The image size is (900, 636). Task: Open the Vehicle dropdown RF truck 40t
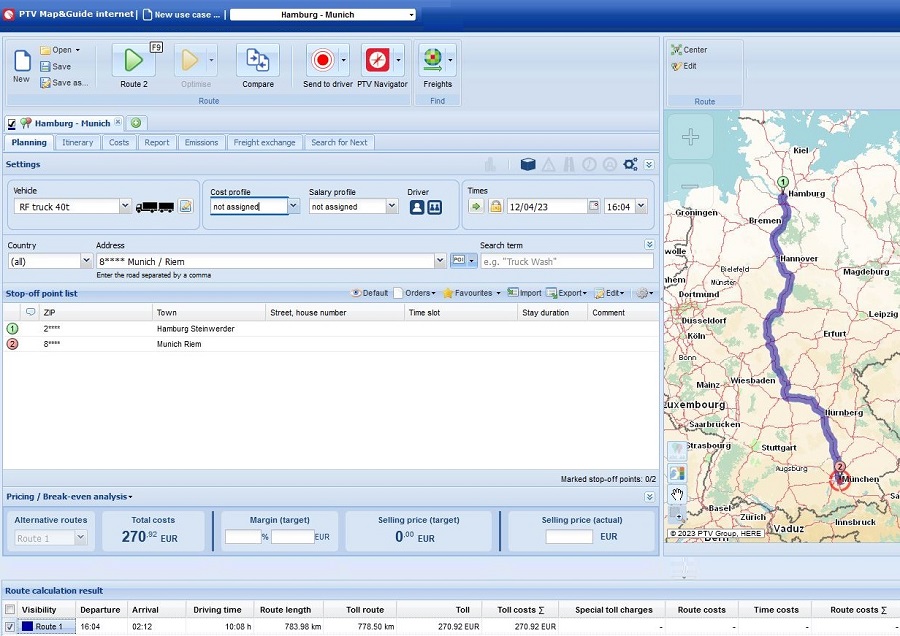125,206
